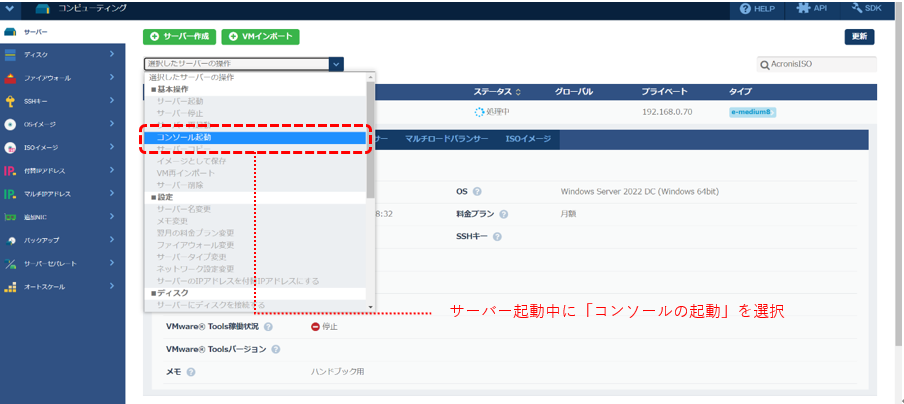This screenshot has width=904, height=404.
Task: Expand the ディスク sidebar chevron
Action: coord(111,54)
